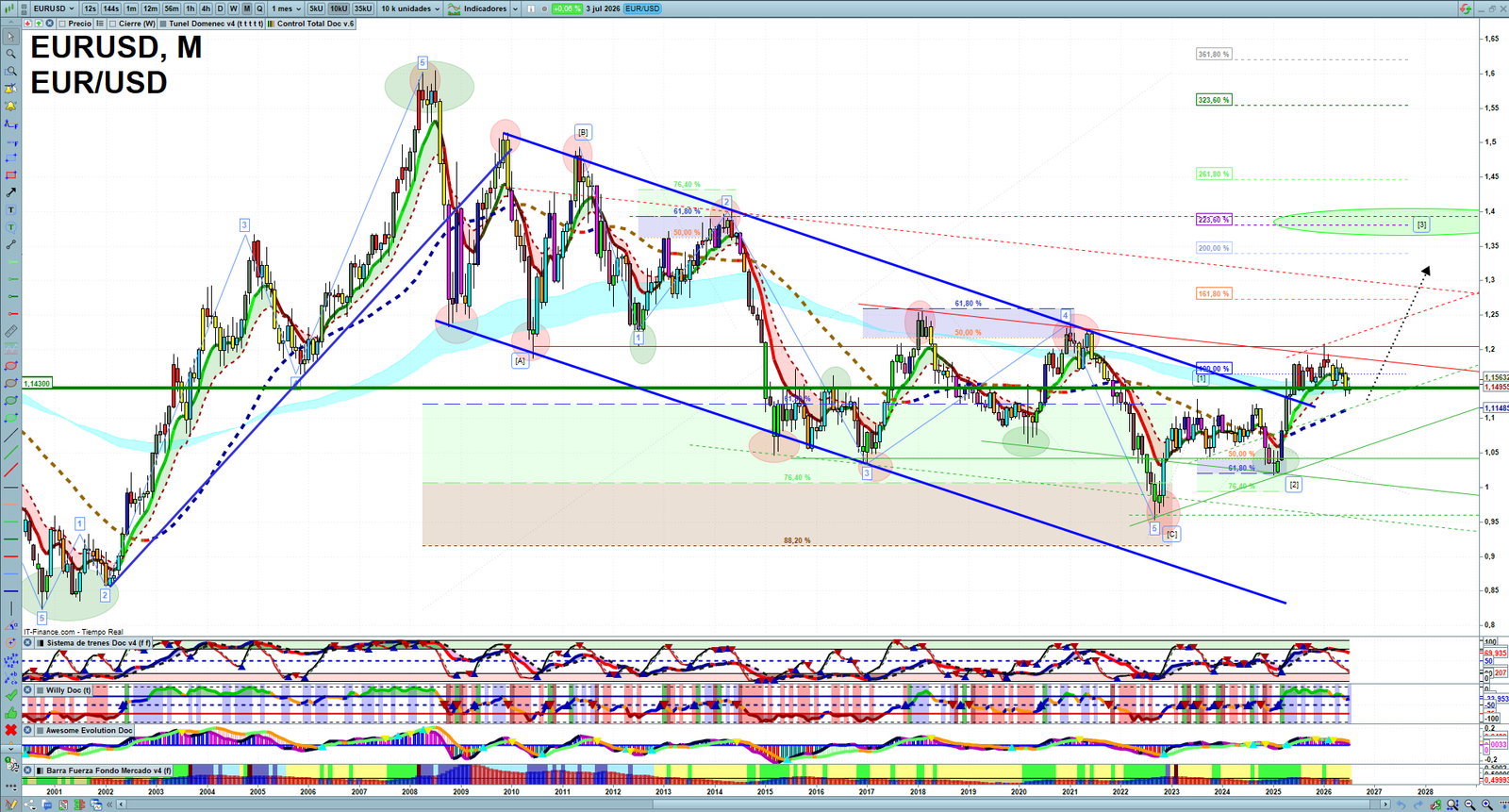Screen dimensions: 1509x812
Task: Click the green add-indicator icon
Action: (x=37, y=24)
